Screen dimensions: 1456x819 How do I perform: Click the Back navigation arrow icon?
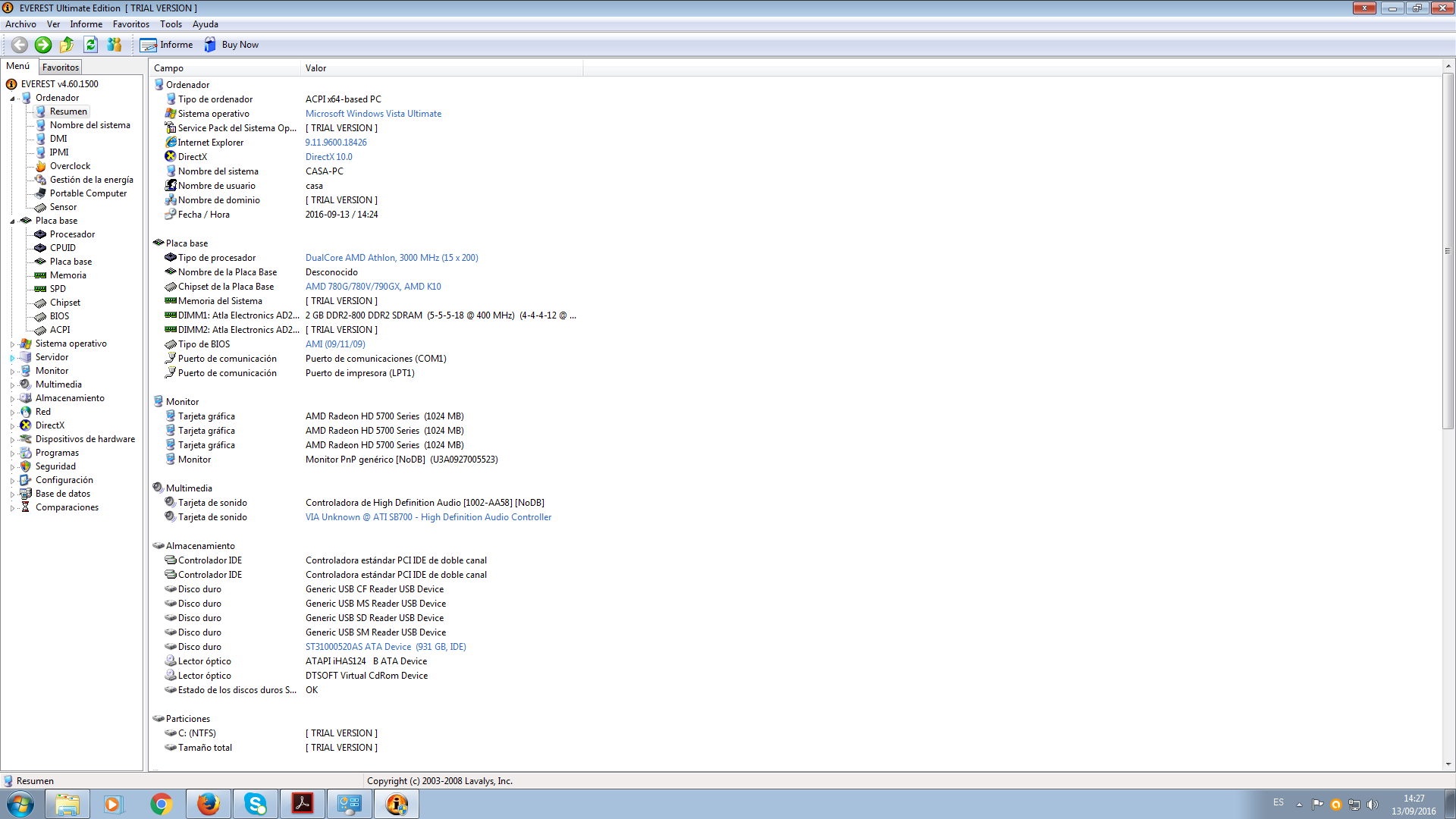20,45
